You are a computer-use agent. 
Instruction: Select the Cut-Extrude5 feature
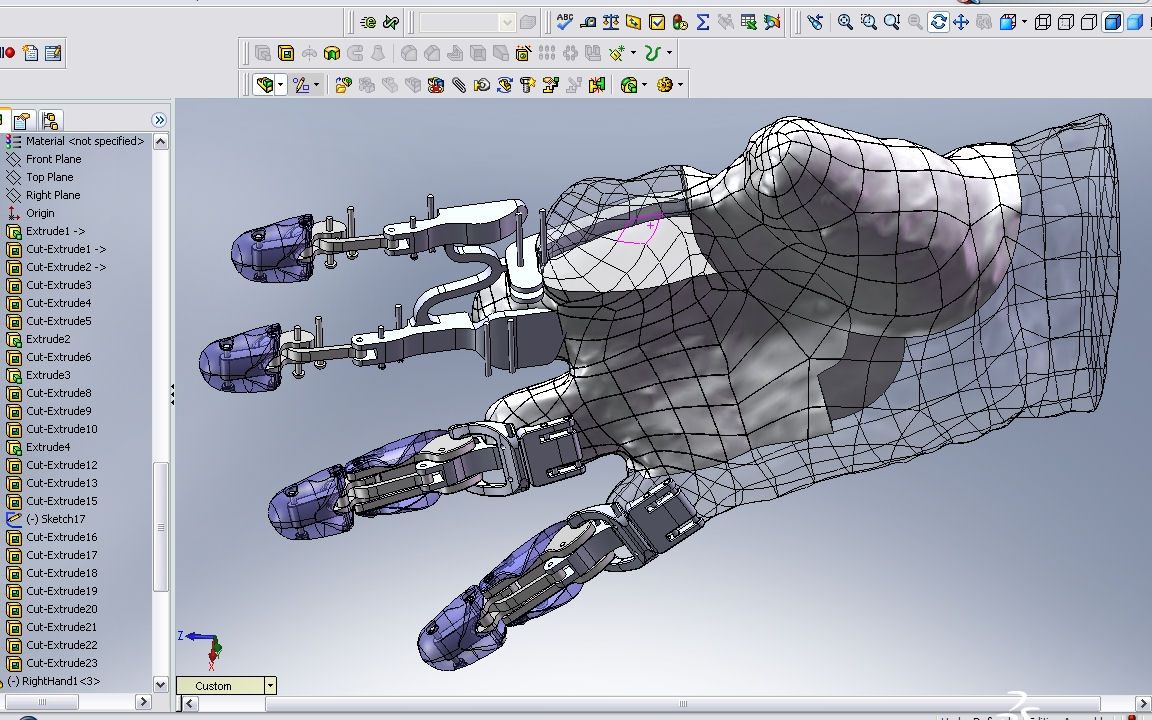click(59, 321)
